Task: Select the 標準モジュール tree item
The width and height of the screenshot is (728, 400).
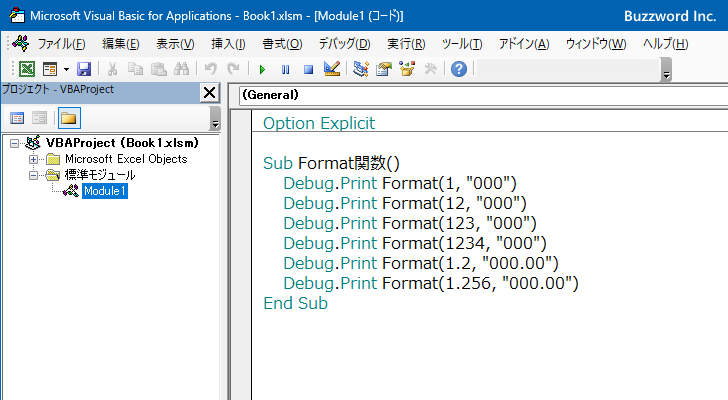Action: [x=100, y=175]
